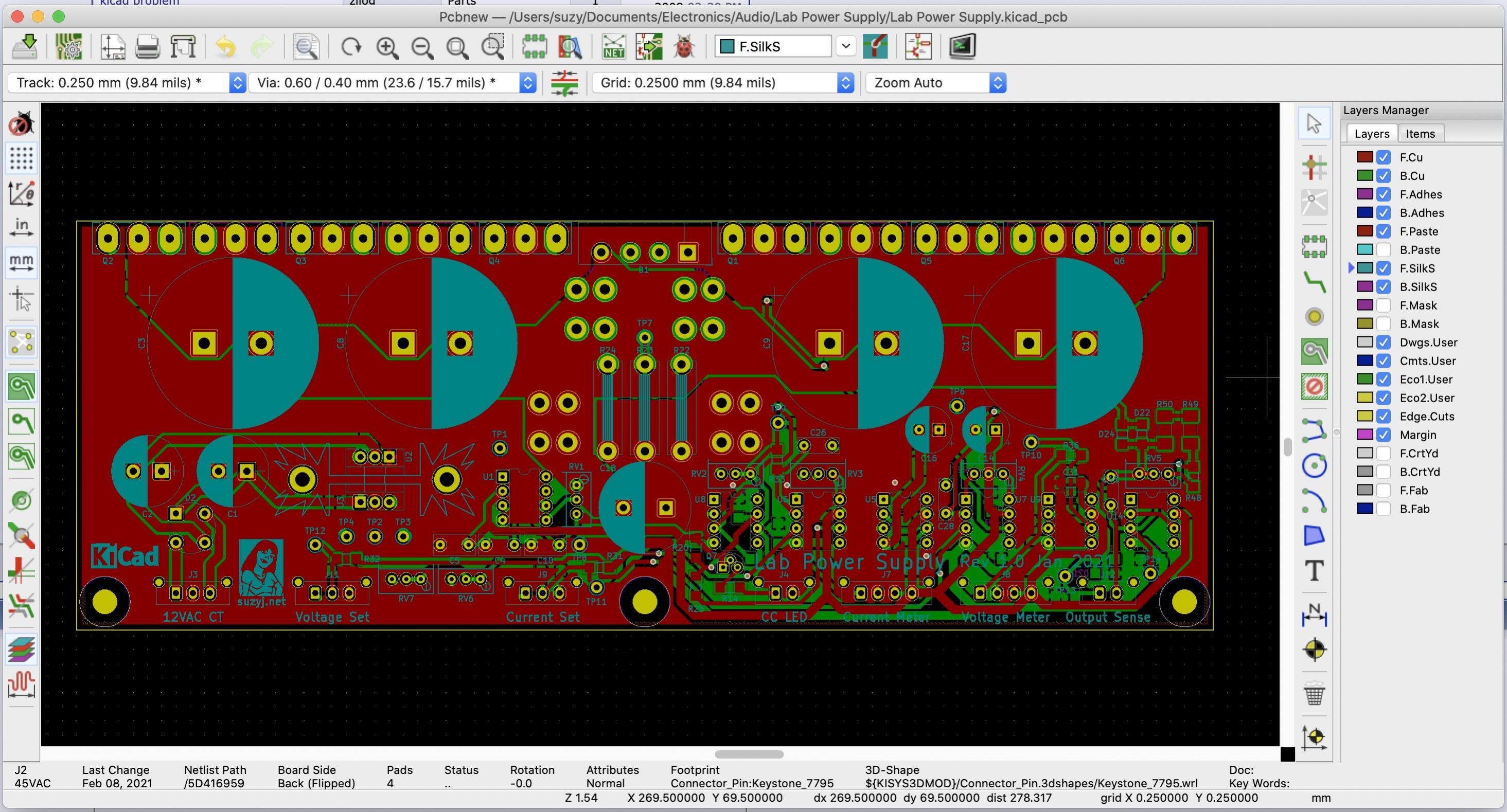Click the Save board toolbar icon

[25, 46]
